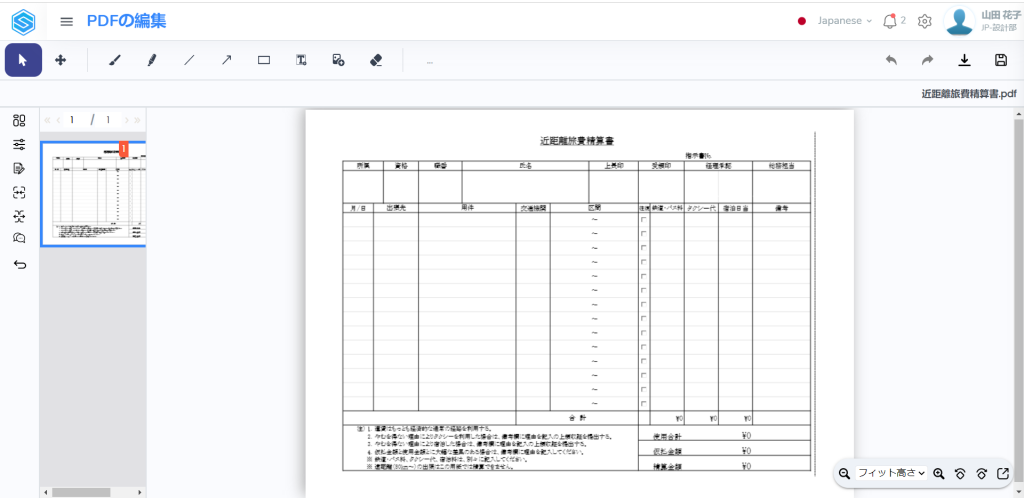The width and height of the screenshot is (1024, 498).
Task: Choose the Arrow annotation tool
Action: tap(227, 60)
